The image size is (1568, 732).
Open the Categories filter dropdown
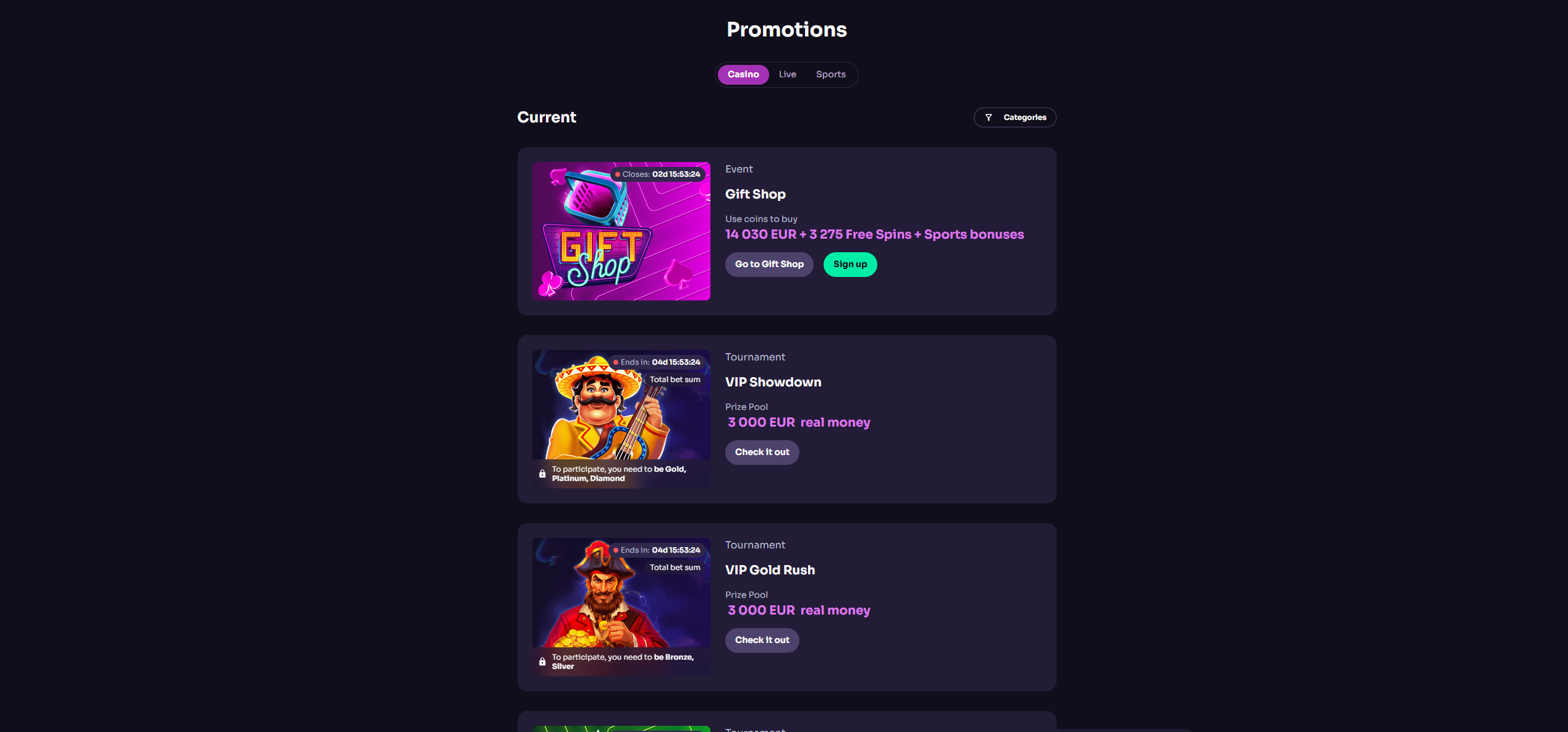1015,117
